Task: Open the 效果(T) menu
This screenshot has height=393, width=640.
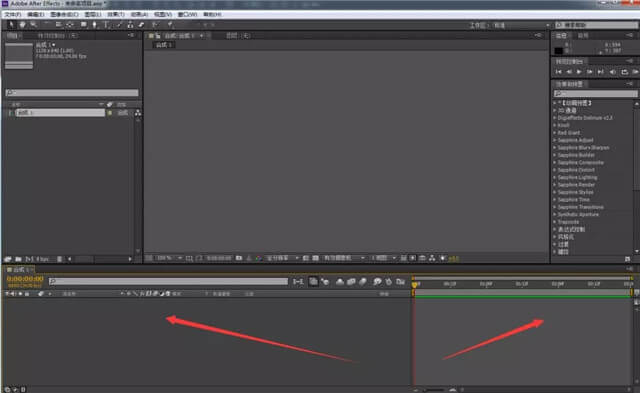Action: coord(116,14)
